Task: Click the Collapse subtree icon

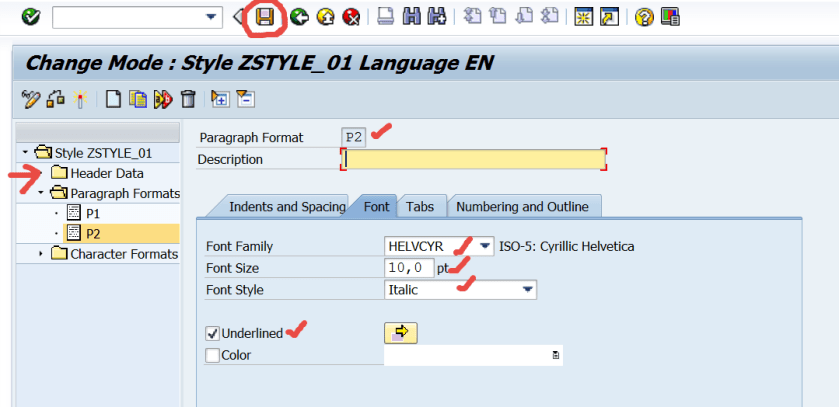Action: click(x=245, y=99)
